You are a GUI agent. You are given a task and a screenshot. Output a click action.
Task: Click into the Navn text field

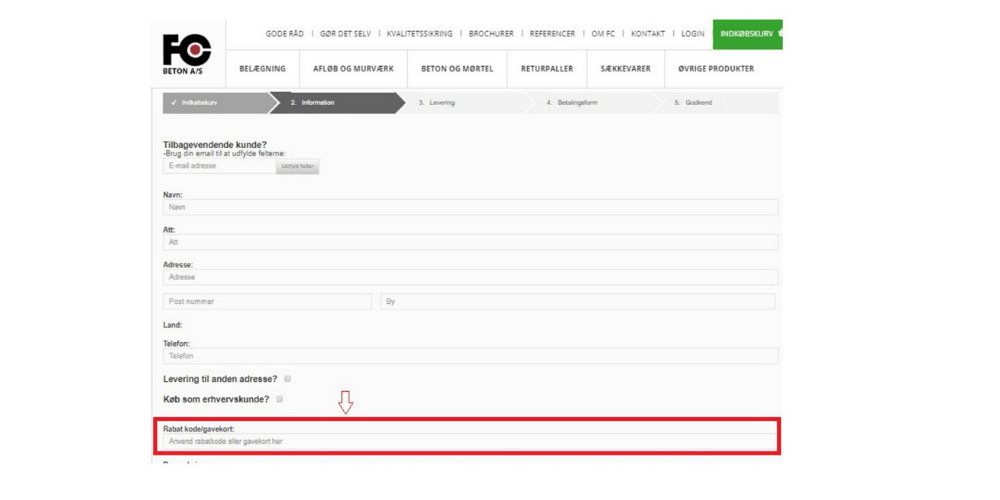tap(470, 208)
